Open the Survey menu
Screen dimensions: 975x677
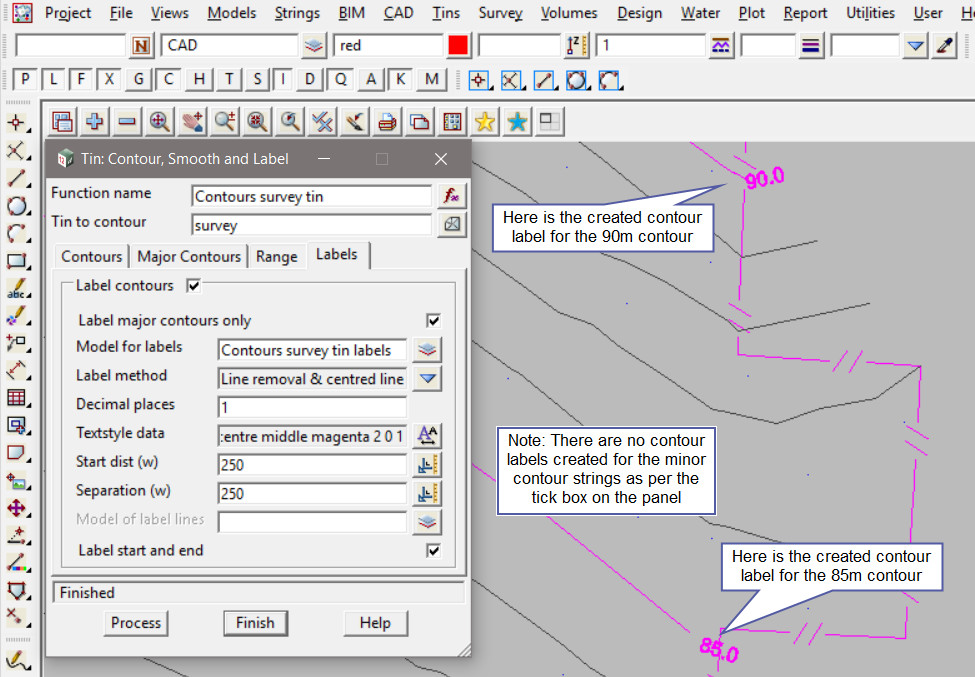[x=501, y=13]
